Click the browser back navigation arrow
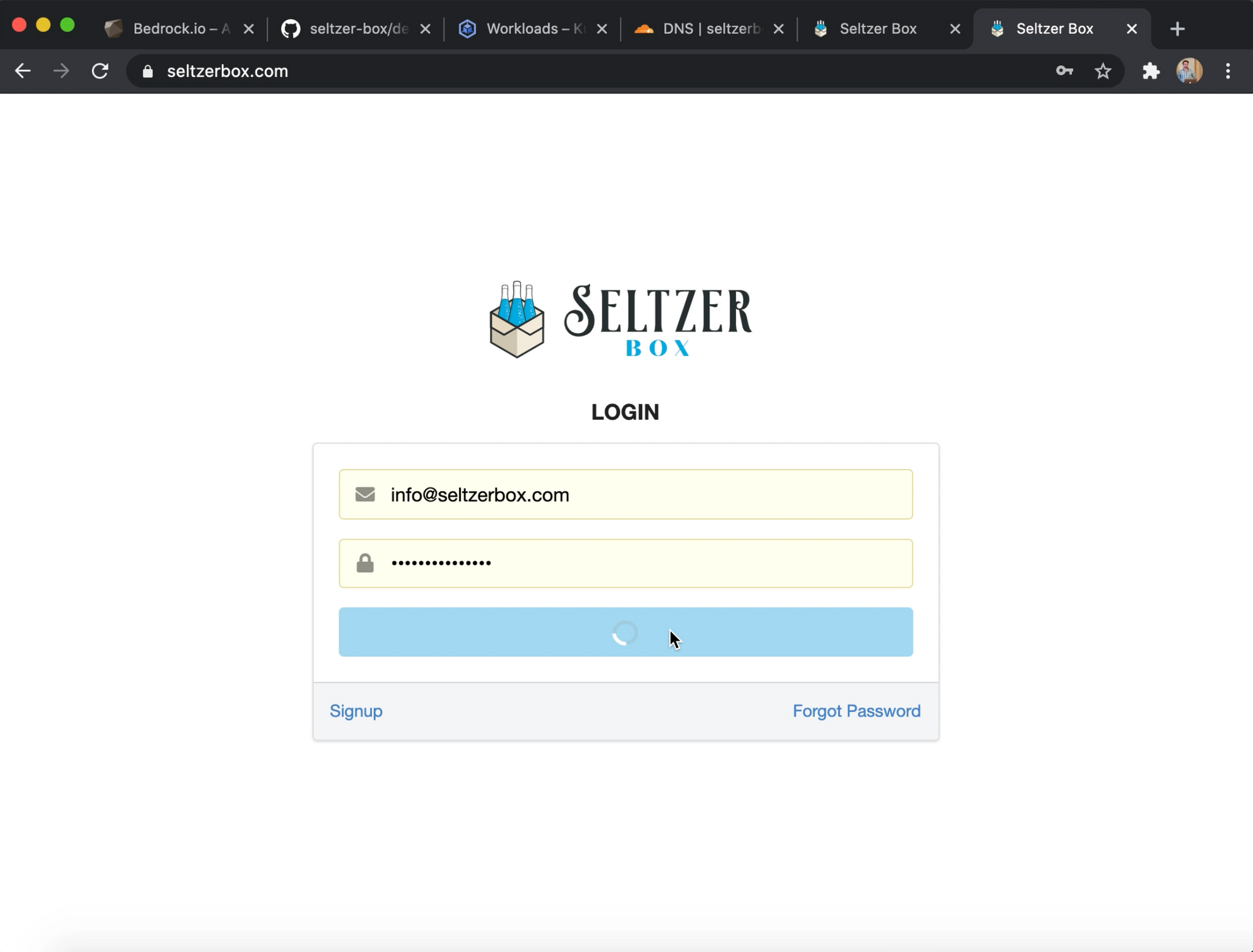 tap(23, 71)
